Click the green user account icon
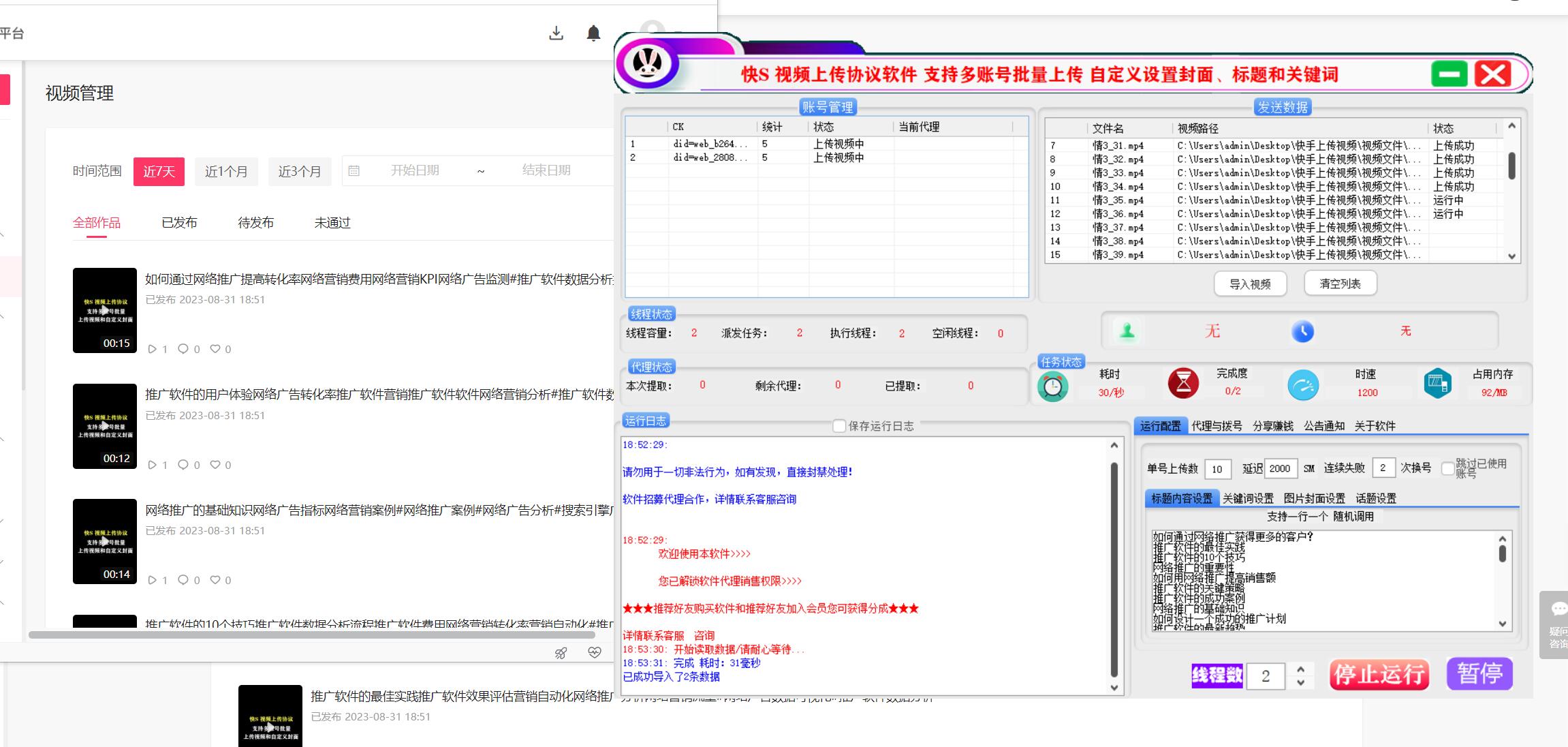The width and height of the screenshot is (1568, 747). pos(1127,331)
